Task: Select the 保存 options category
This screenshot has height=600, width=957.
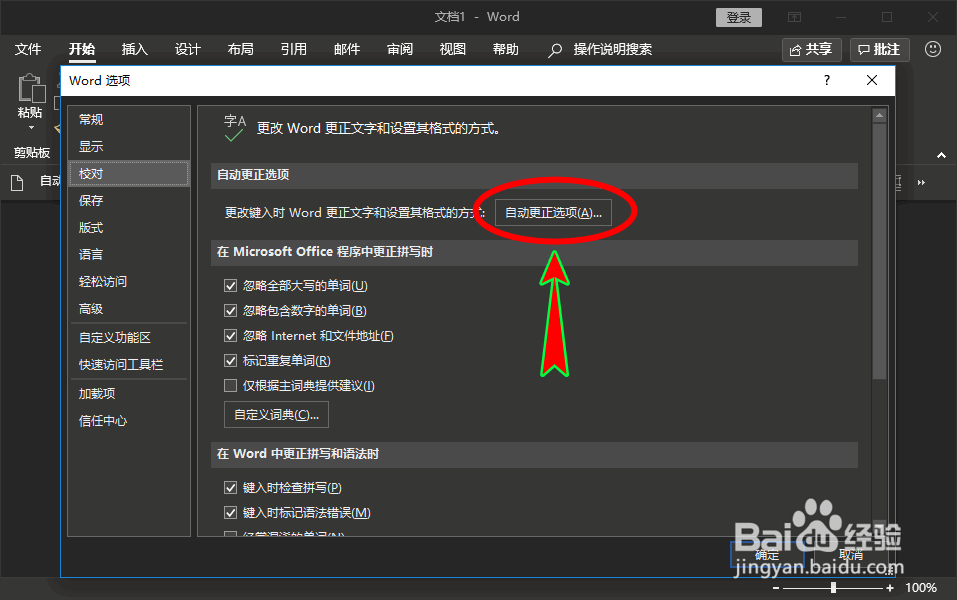Action: [x=129, y=201]
